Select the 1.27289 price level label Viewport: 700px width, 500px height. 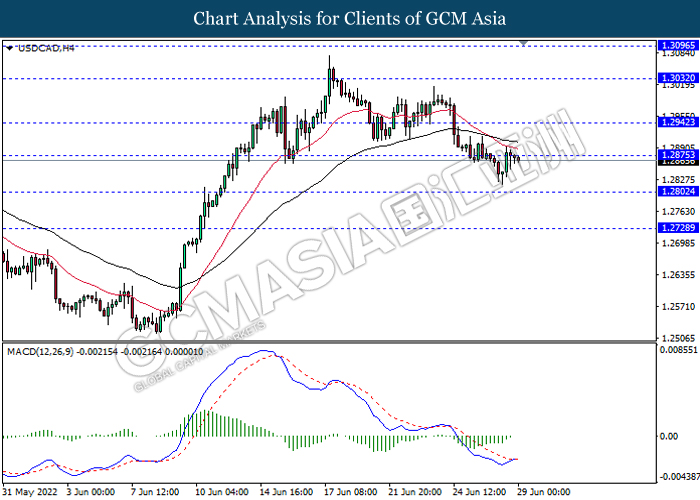tap(678, 228)
